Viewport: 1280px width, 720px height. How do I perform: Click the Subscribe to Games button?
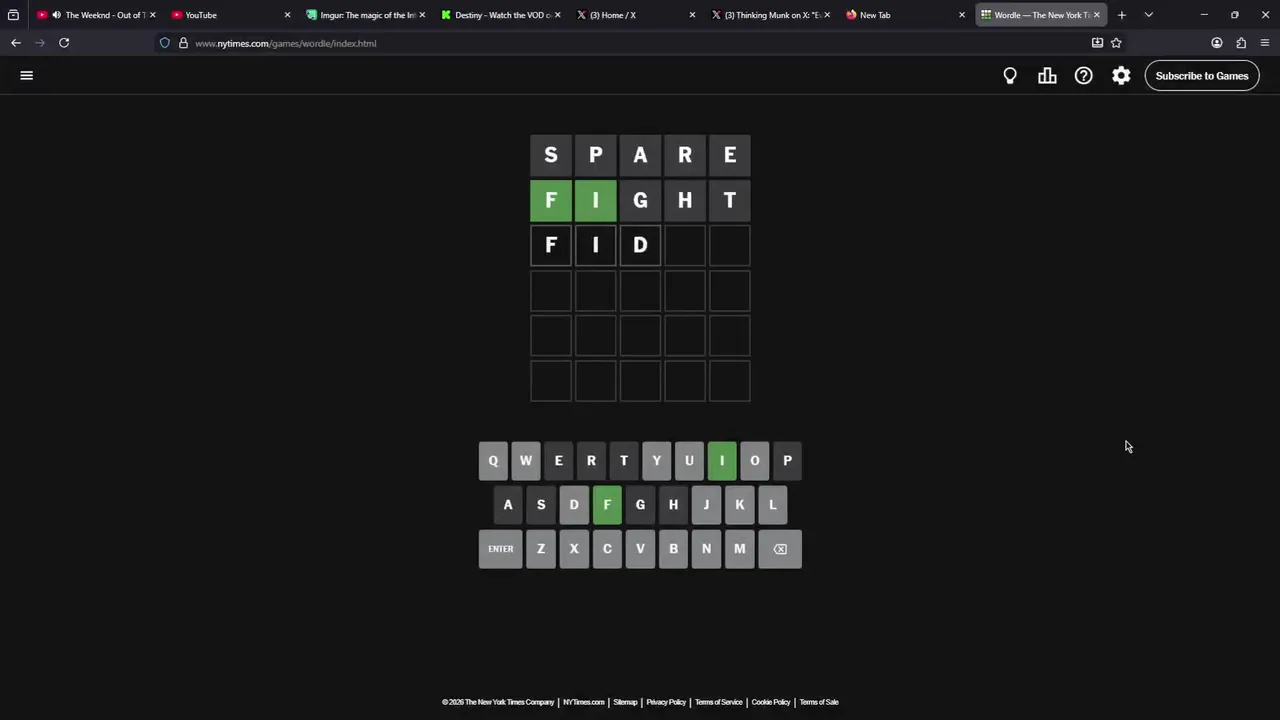pos(1202,76)
